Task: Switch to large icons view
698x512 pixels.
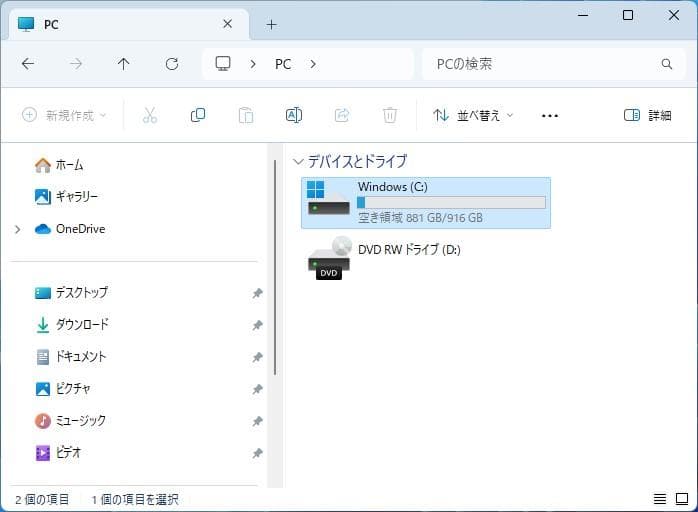Action: (682, 499)
